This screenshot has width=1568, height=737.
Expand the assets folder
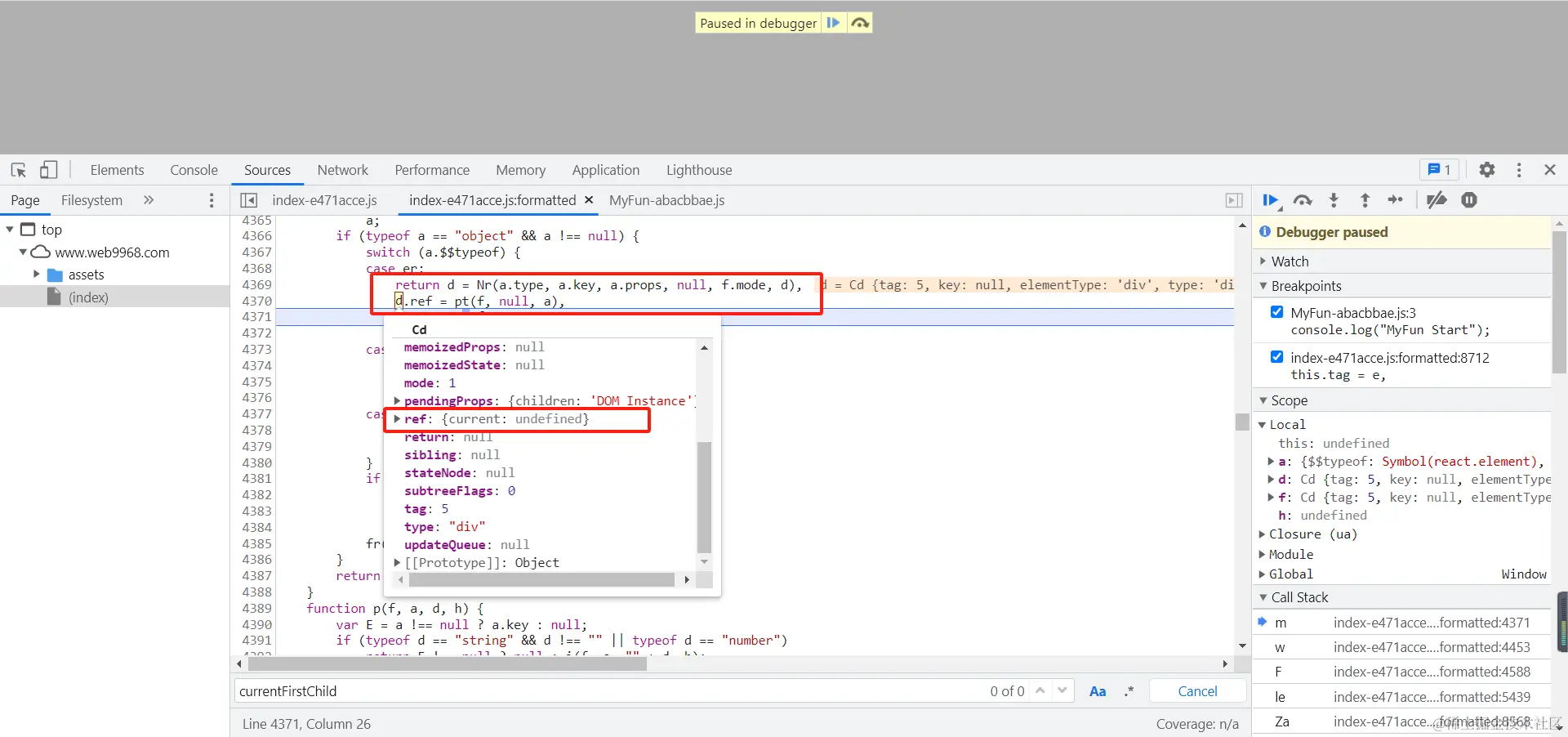coord(36,275)
